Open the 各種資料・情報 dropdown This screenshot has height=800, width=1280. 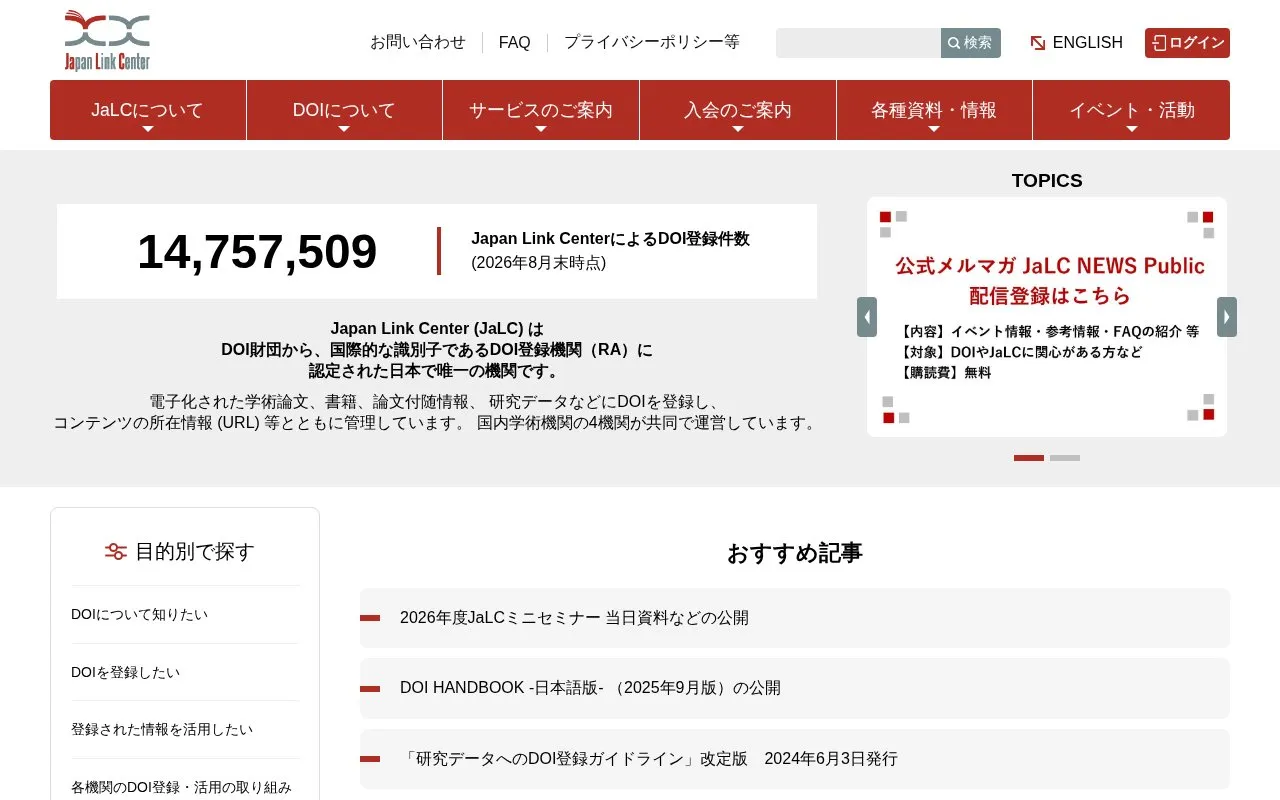(x=934, y=110)
